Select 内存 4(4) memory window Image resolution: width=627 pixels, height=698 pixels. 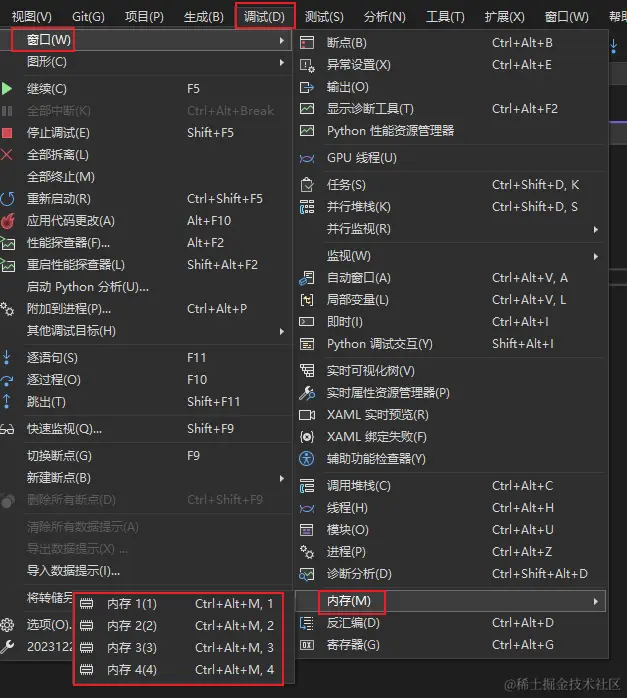pyautogui.click(x=178, y=670)
